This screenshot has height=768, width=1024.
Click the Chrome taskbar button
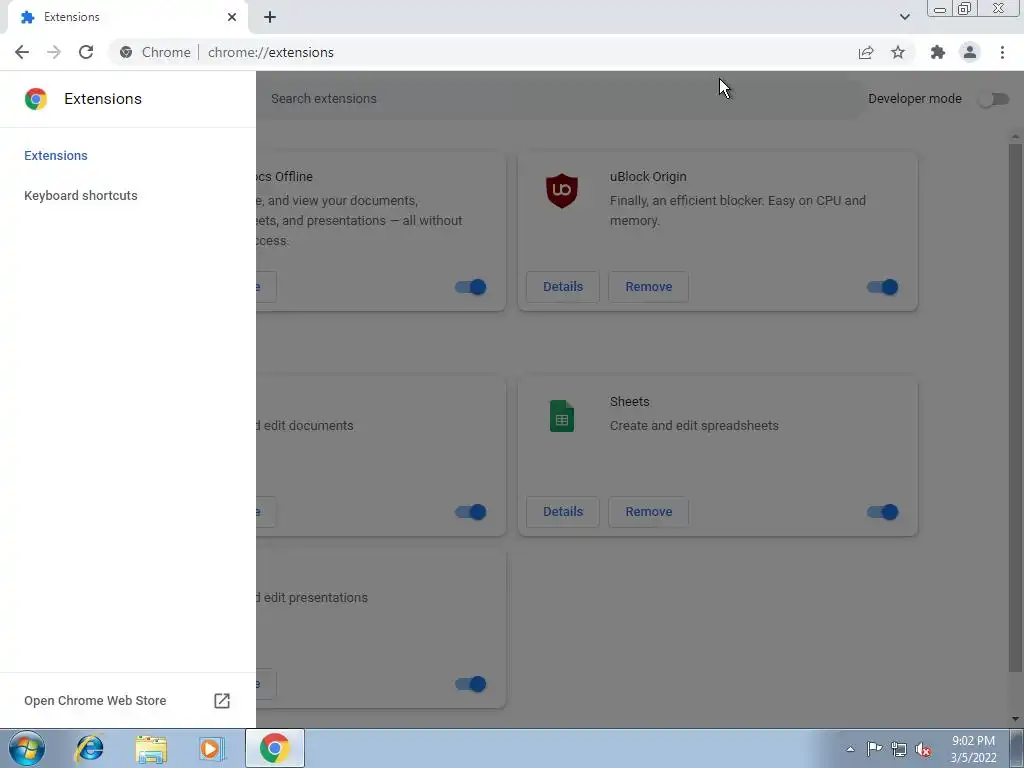click(274, 748)
